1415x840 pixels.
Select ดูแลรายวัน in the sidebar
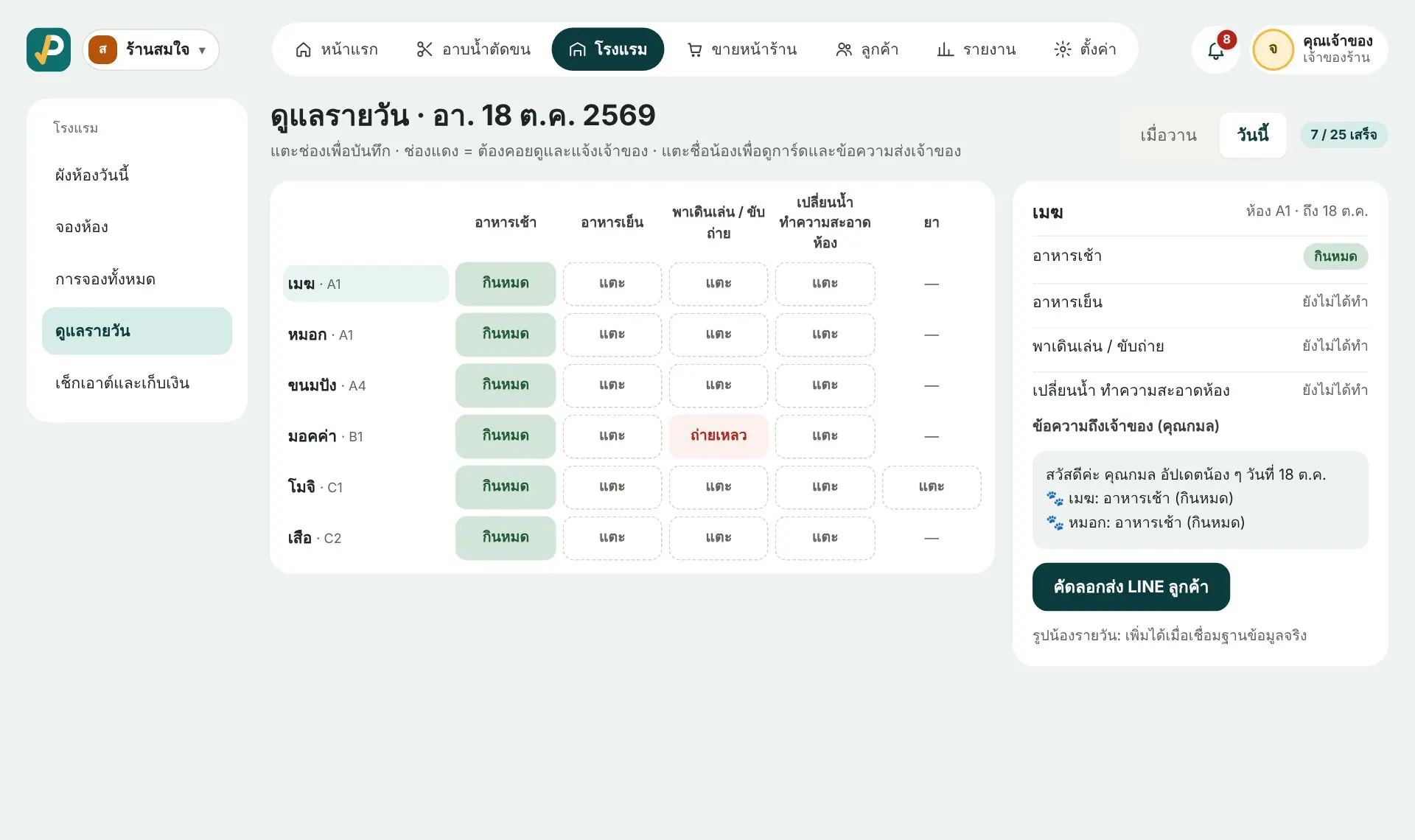137,331
